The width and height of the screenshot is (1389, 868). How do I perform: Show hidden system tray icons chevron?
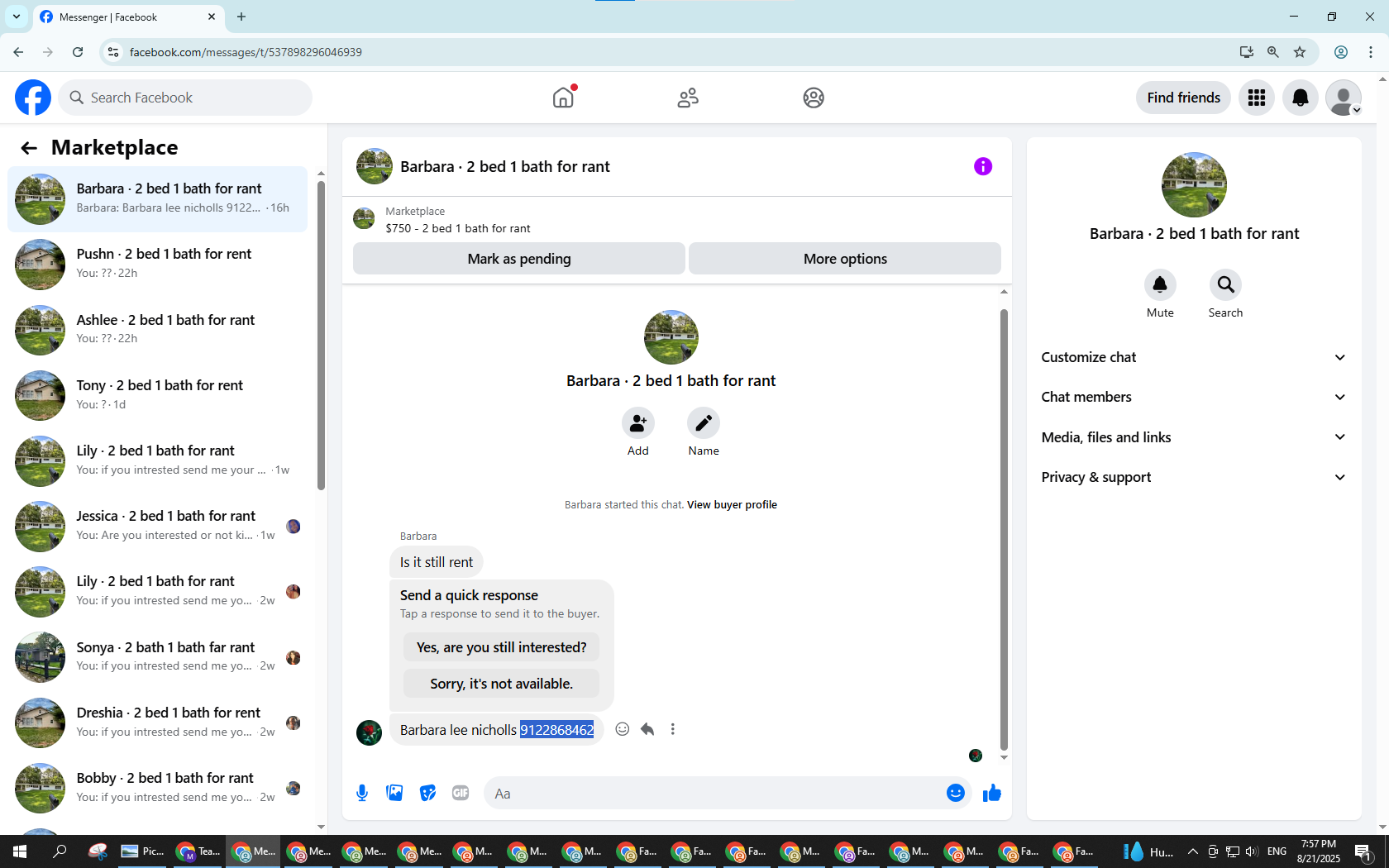(1192, 851)
